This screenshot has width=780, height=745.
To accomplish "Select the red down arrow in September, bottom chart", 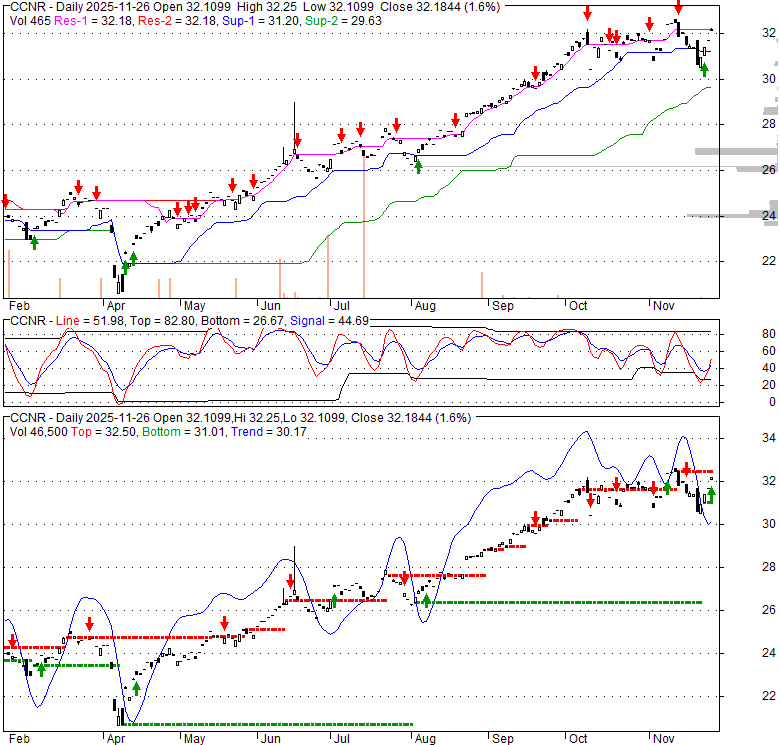I will 536,520.
